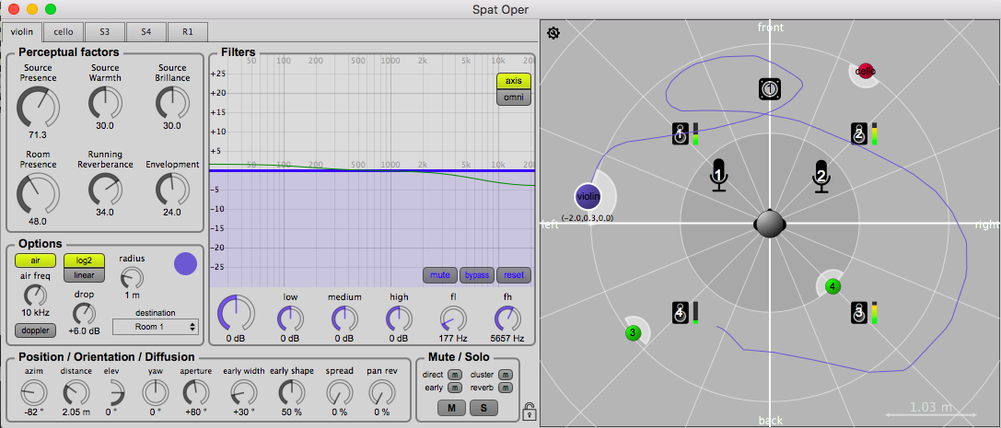Click the Room Presence knob
The image size is (1001, 428).
[38, 193]
